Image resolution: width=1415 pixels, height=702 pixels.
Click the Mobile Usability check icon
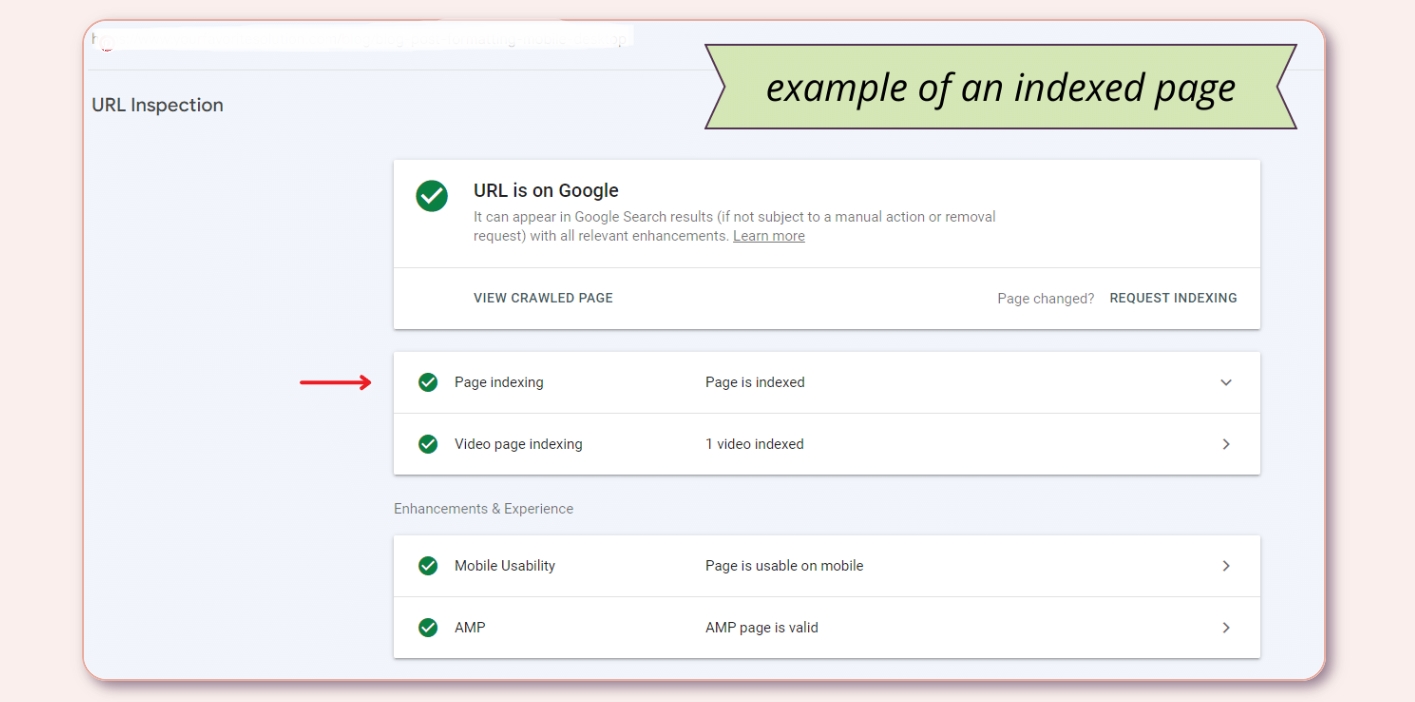coord(427,565)
